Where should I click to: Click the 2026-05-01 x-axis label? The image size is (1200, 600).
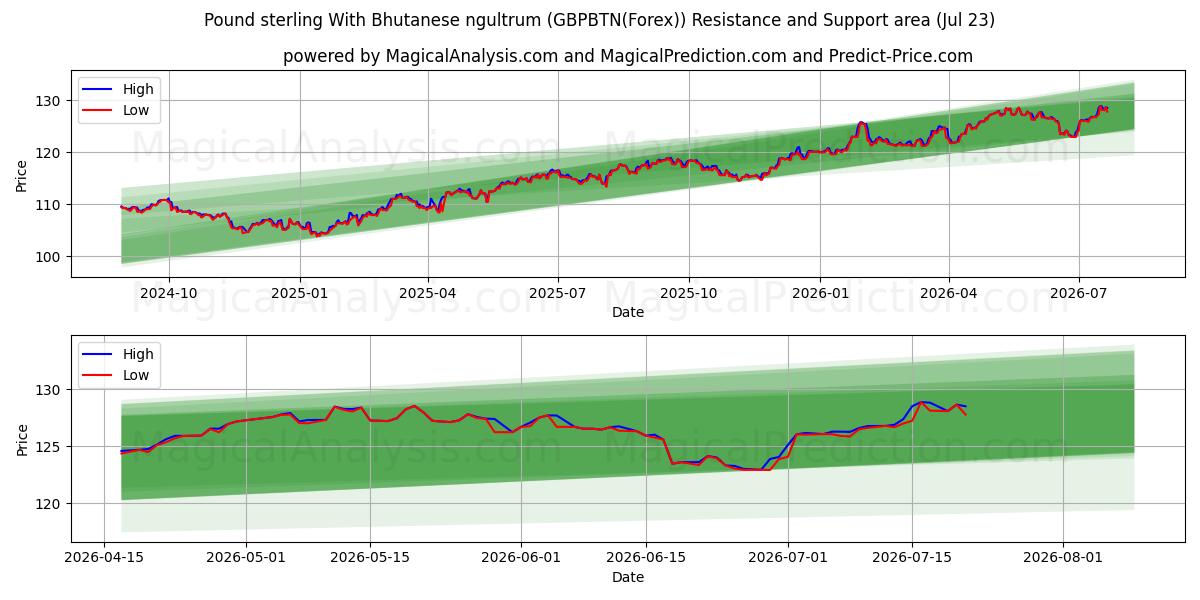247,559
